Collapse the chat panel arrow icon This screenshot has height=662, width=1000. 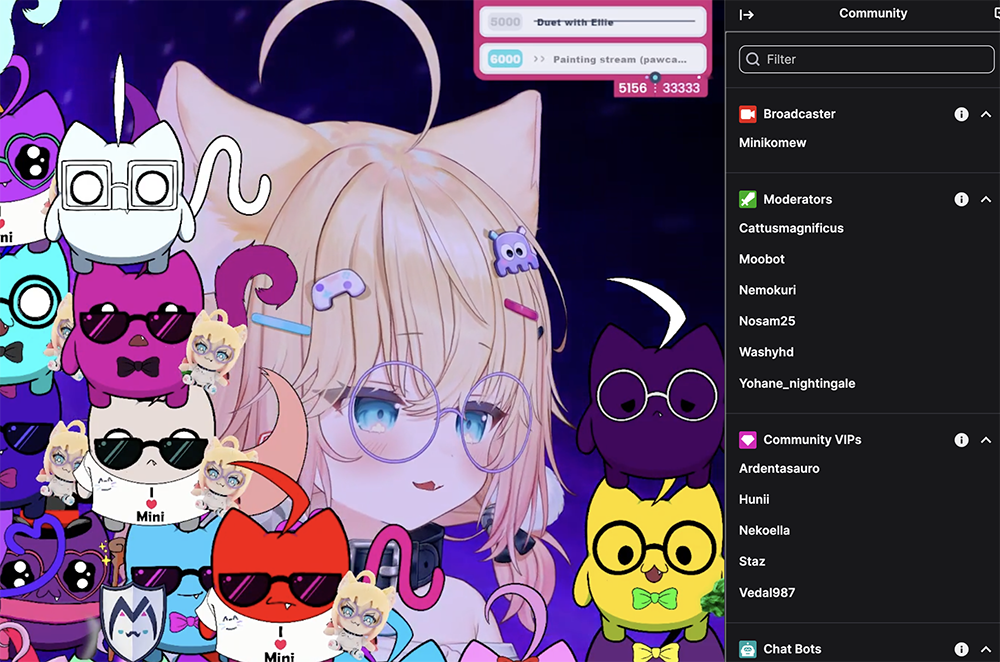[x=746, y=15]
